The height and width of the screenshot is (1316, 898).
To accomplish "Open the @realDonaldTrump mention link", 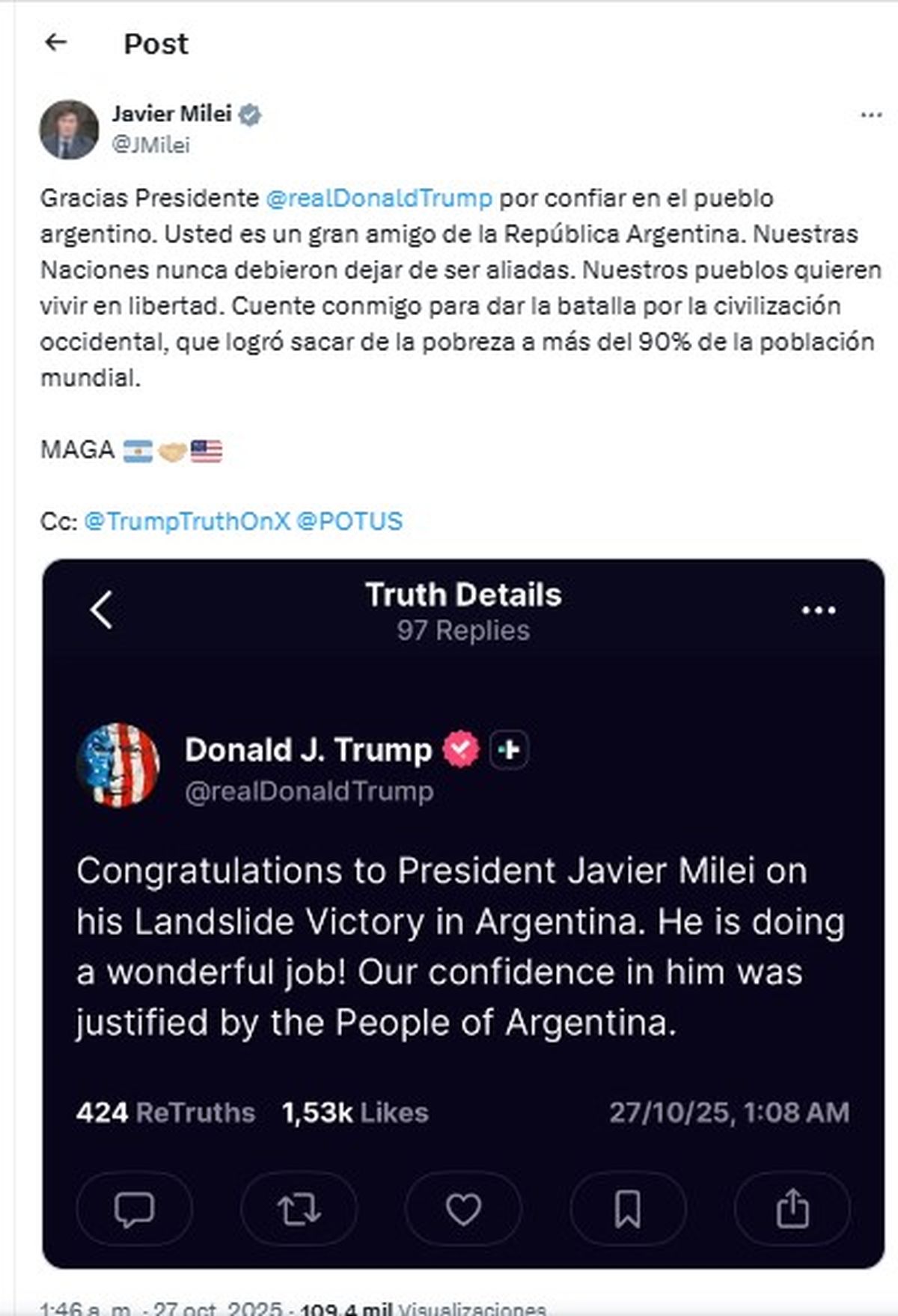I will click(x=379, y=198).
